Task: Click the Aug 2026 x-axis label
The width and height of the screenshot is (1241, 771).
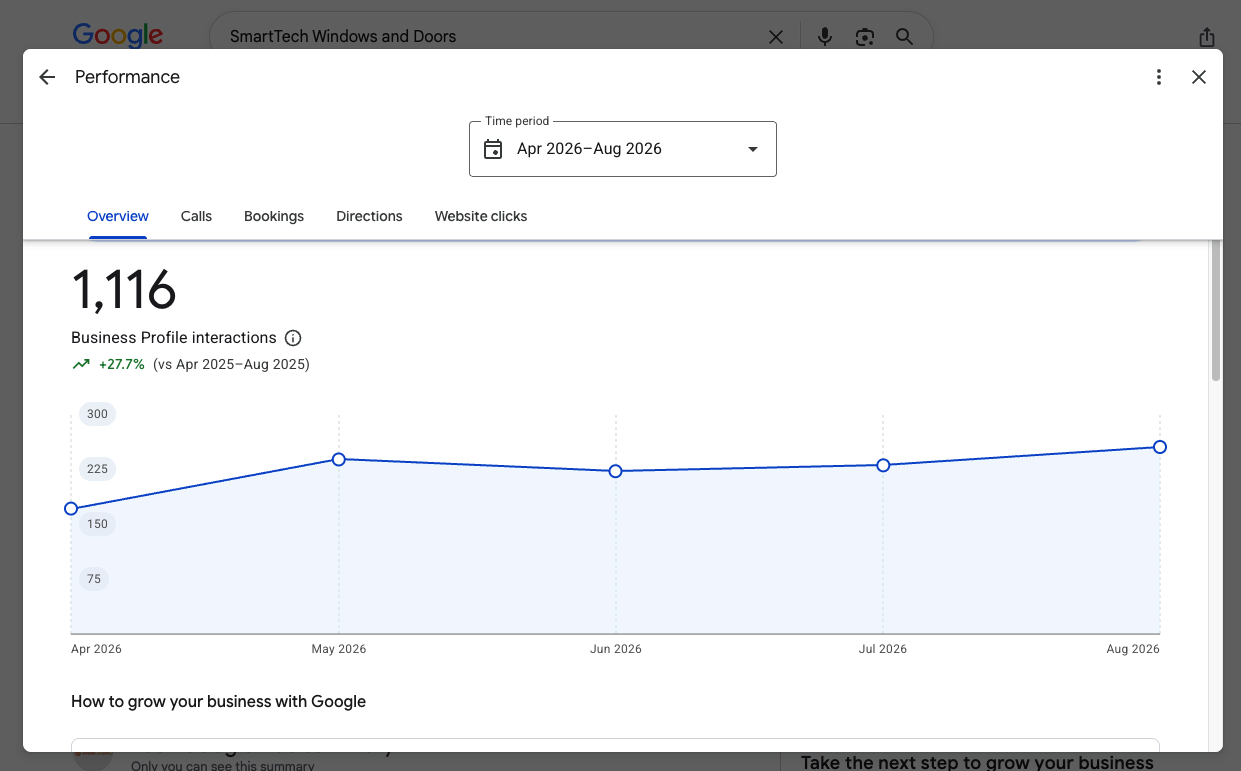Action: (x=1132, y=649)
